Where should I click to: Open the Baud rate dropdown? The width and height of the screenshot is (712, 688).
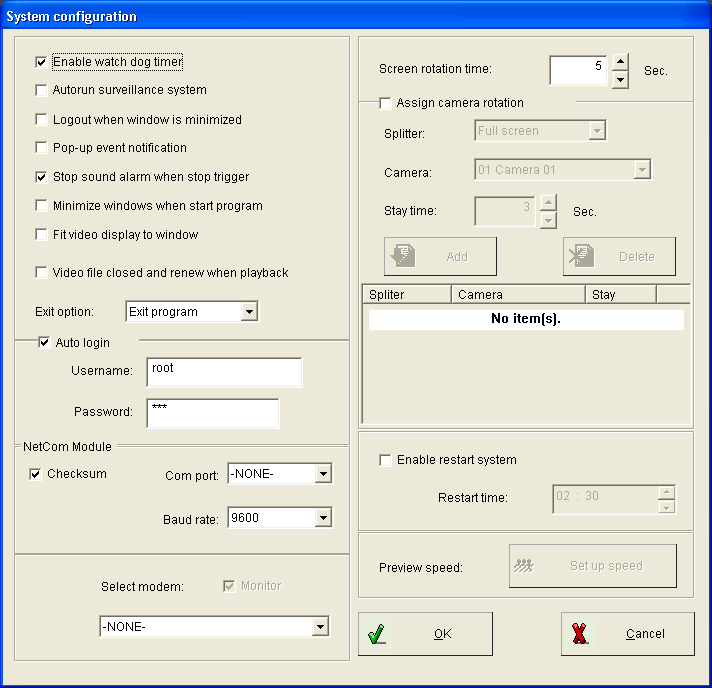pos(322,518)
